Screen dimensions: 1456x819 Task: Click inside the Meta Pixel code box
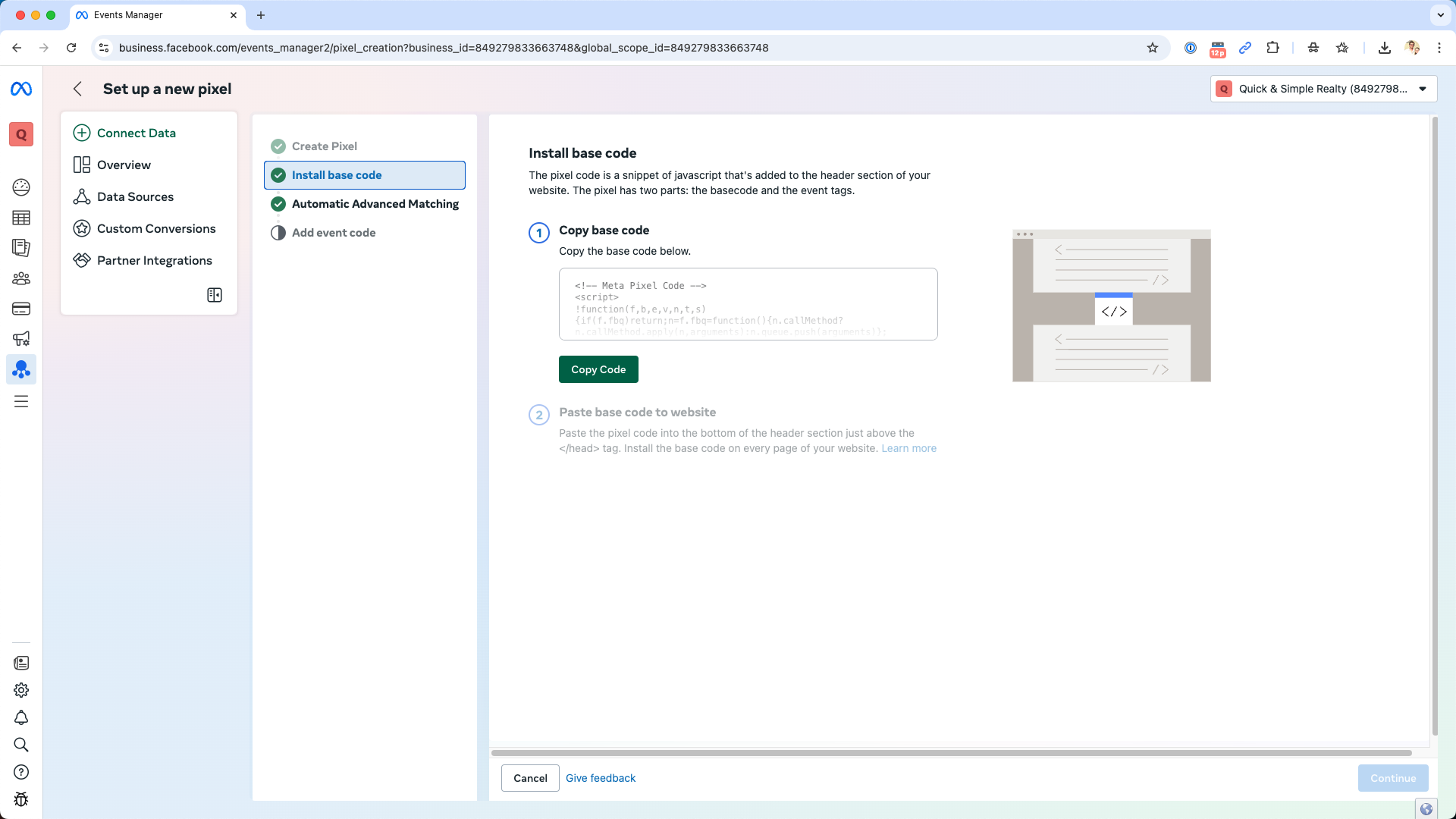(748, 305)
